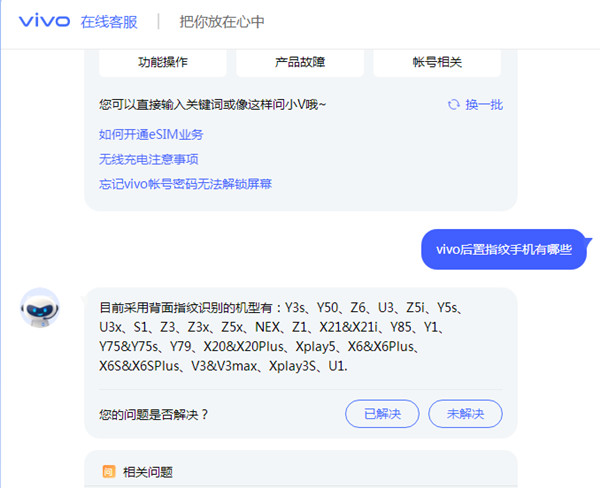Click the vivo logo in header

click(44, 21)
